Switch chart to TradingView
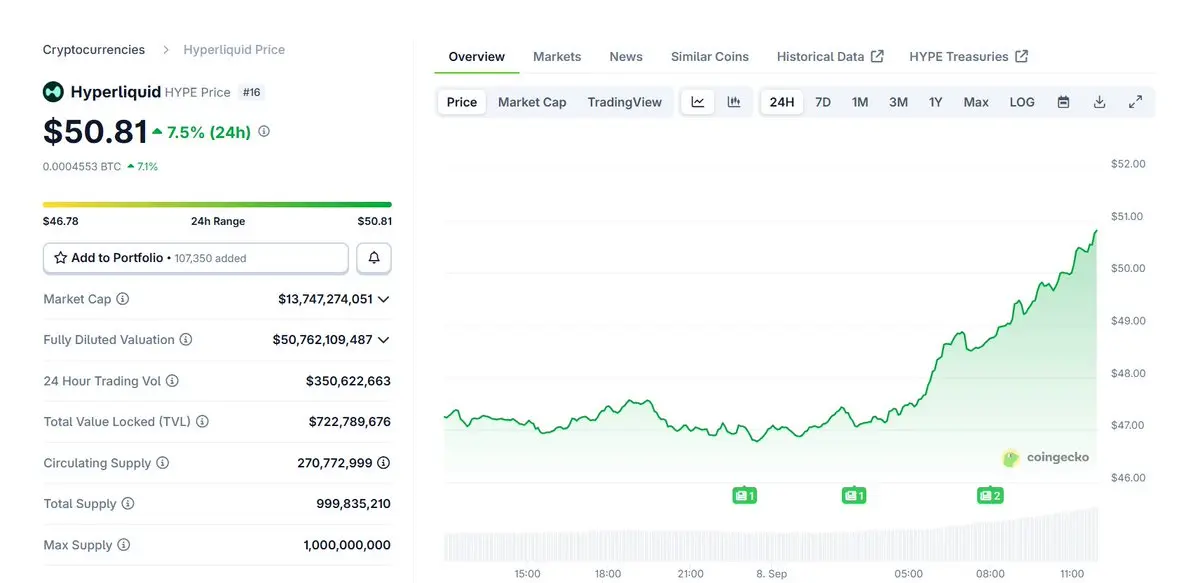1200x583 pixels. click(x=625, y=102)
